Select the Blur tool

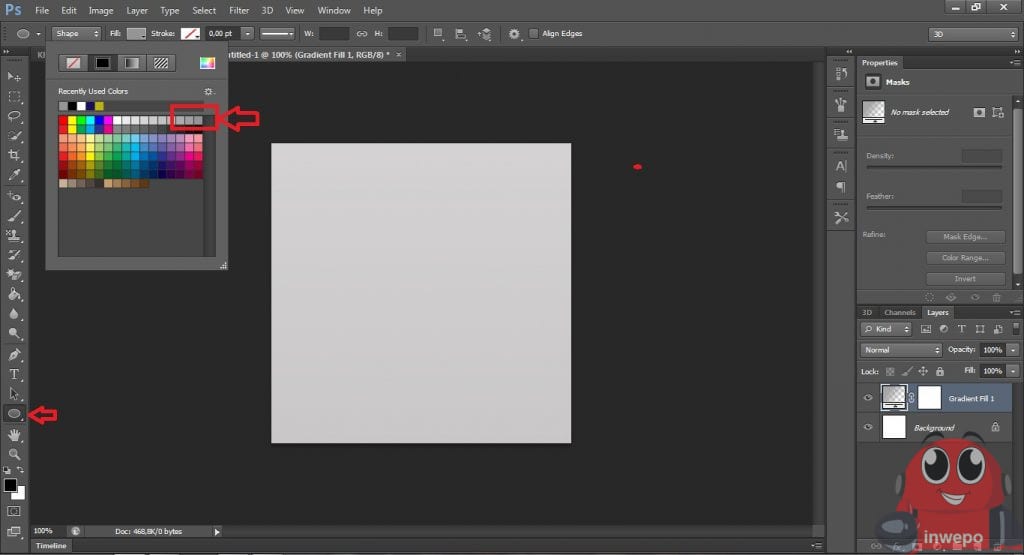coord(14,313)
